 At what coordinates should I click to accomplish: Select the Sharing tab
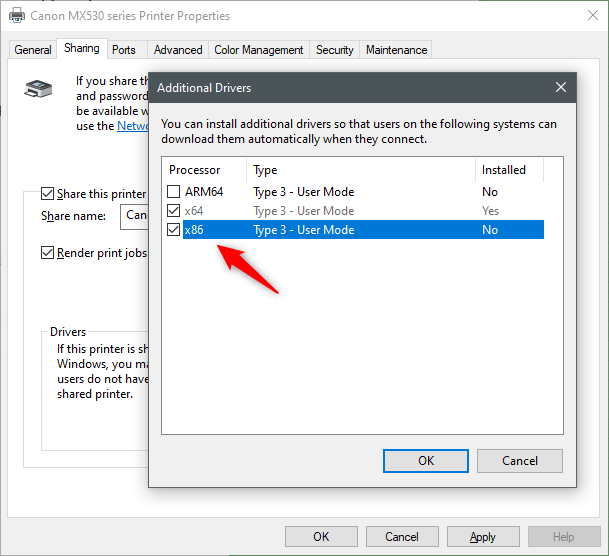tap(82, 48)
